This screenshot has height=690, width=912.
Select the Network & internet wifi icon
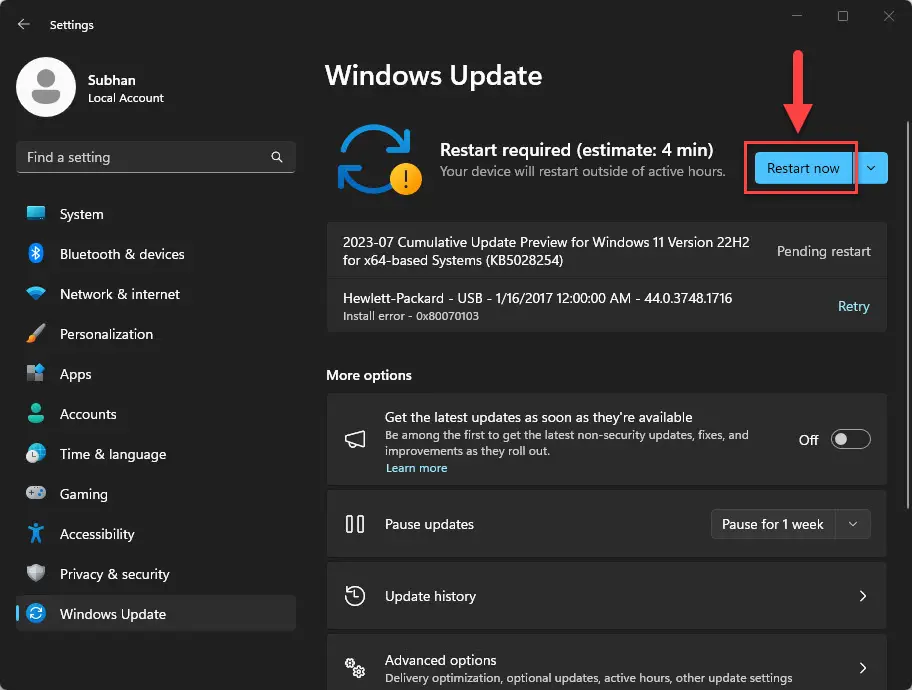coord(36,294)
